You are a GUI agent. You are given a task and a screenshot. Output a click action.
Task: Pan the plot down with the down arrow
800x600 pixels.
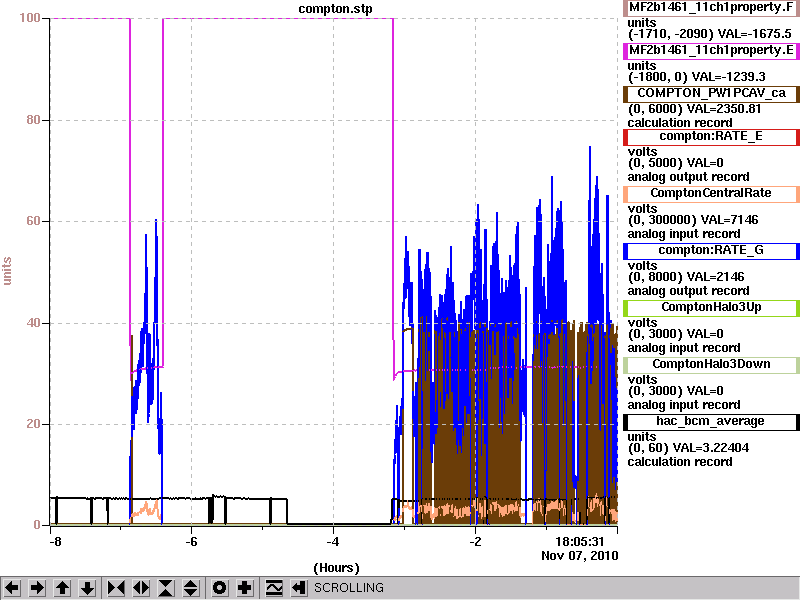point(88,588)
